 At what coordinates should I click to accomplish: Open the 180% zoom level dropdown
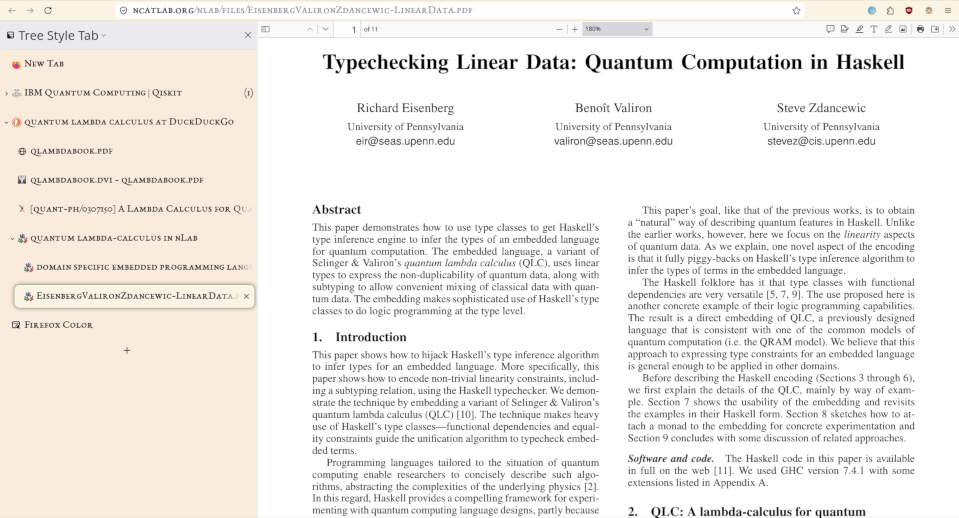pos(616,29)
